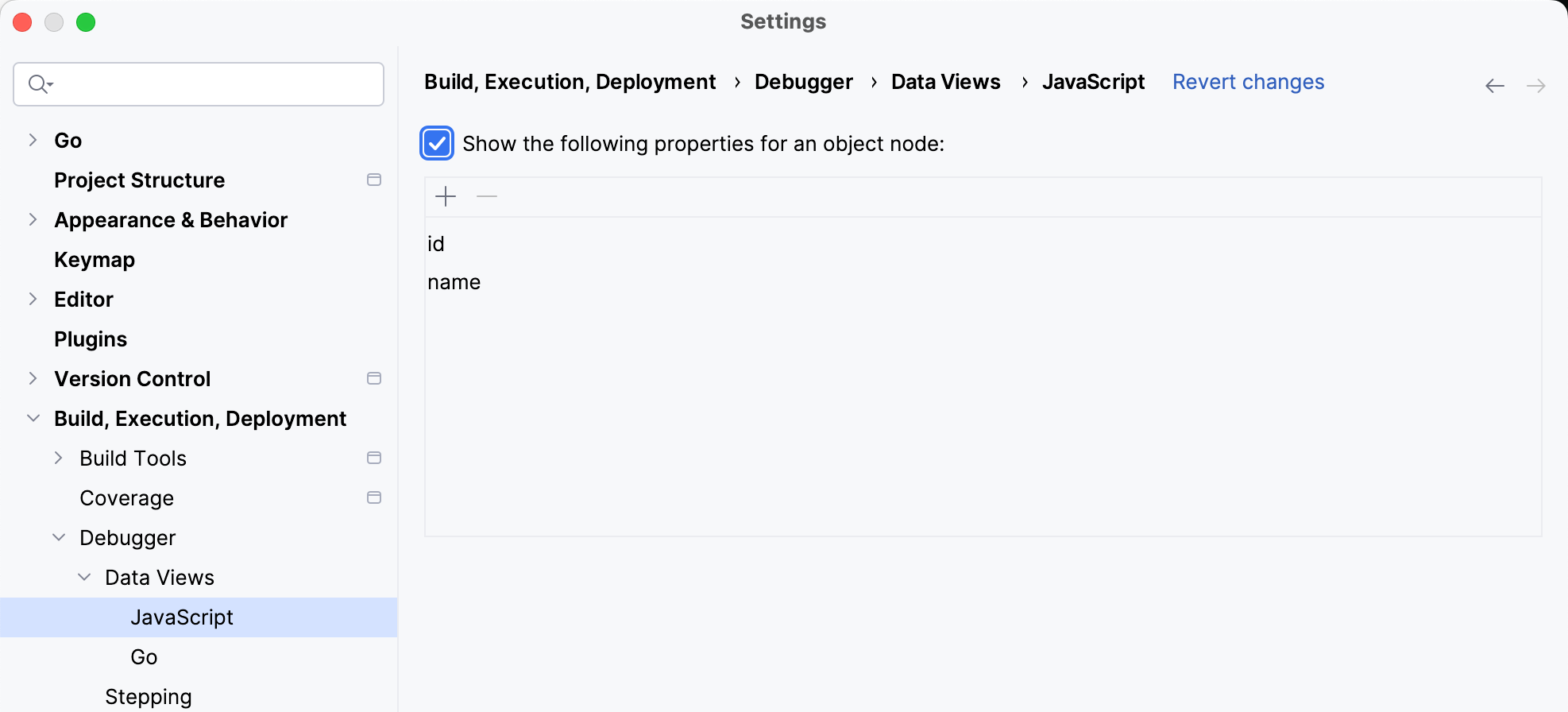Click the plus icon to add a property

pos(446,196)
